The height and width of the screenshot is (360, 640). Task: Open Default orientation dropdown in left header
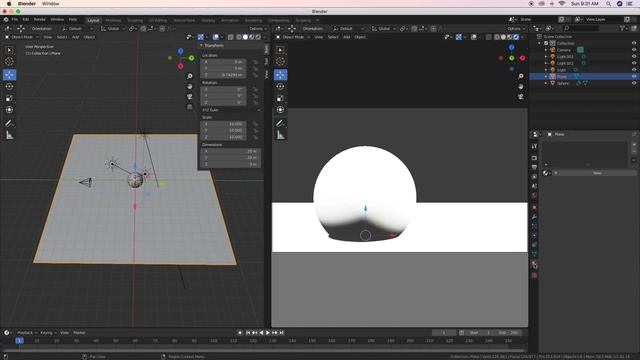[78, 29]
